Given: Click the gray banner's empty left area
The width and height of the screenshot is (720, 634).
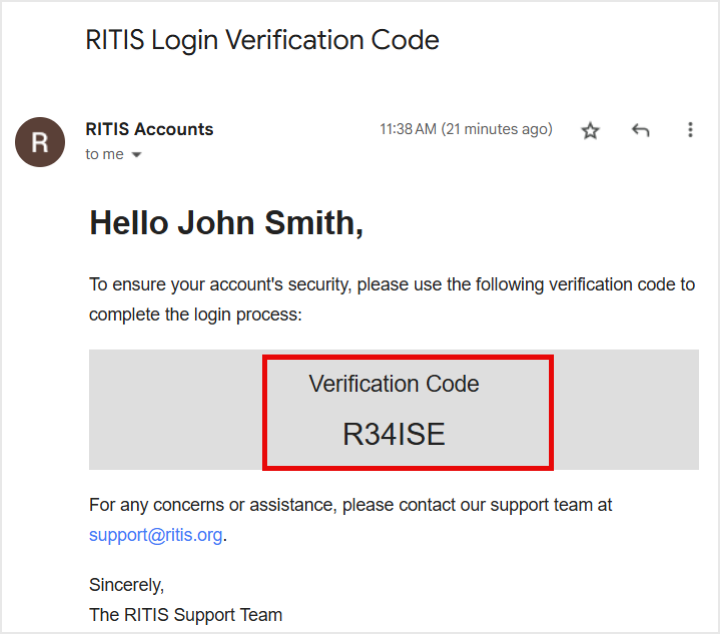Looking at the screenshot, I should point(175,410).
